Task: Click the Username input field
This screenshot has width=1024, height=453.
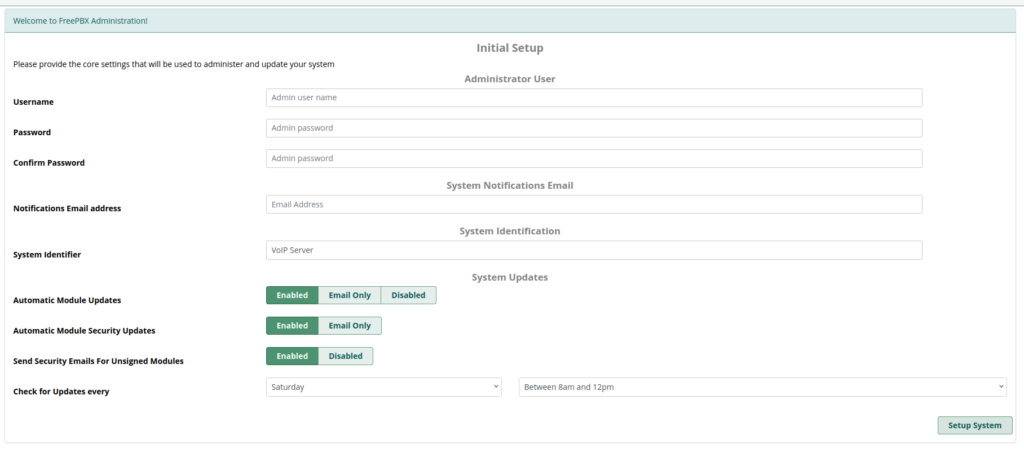Action: (x=594, y=98)
